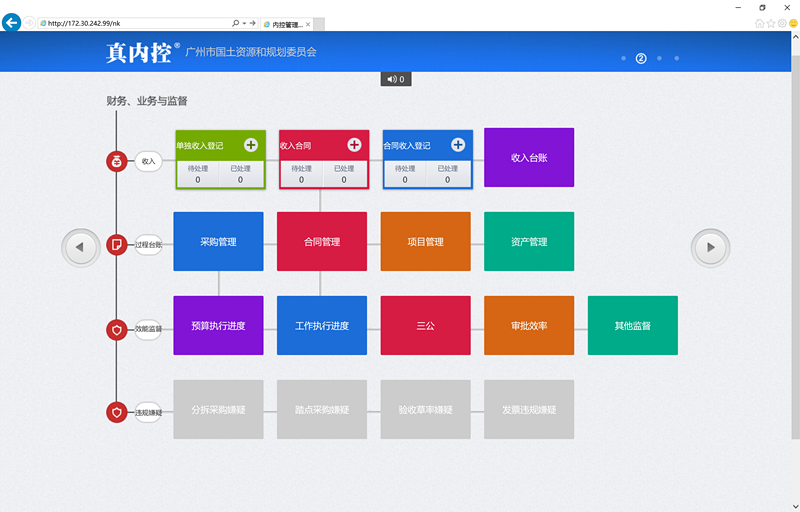Select the last page indicator dot

(676, 58)
